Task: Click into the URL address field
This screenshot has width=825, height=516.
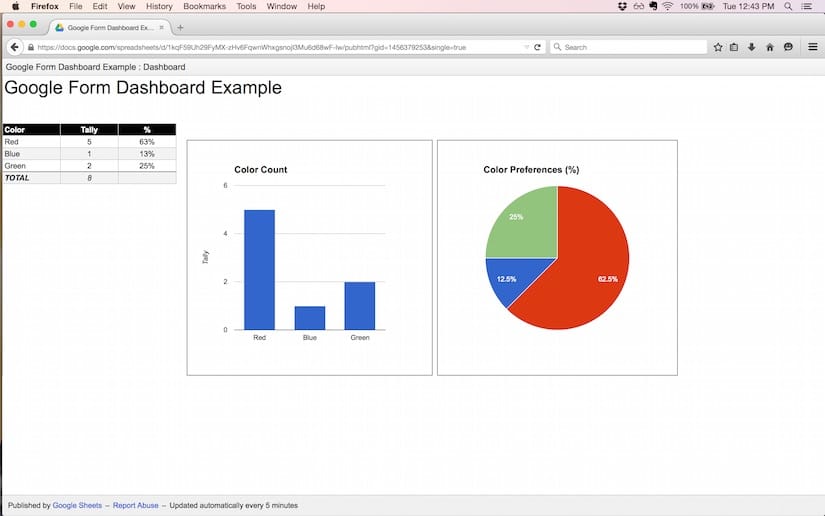Action: tap(279, 47)
